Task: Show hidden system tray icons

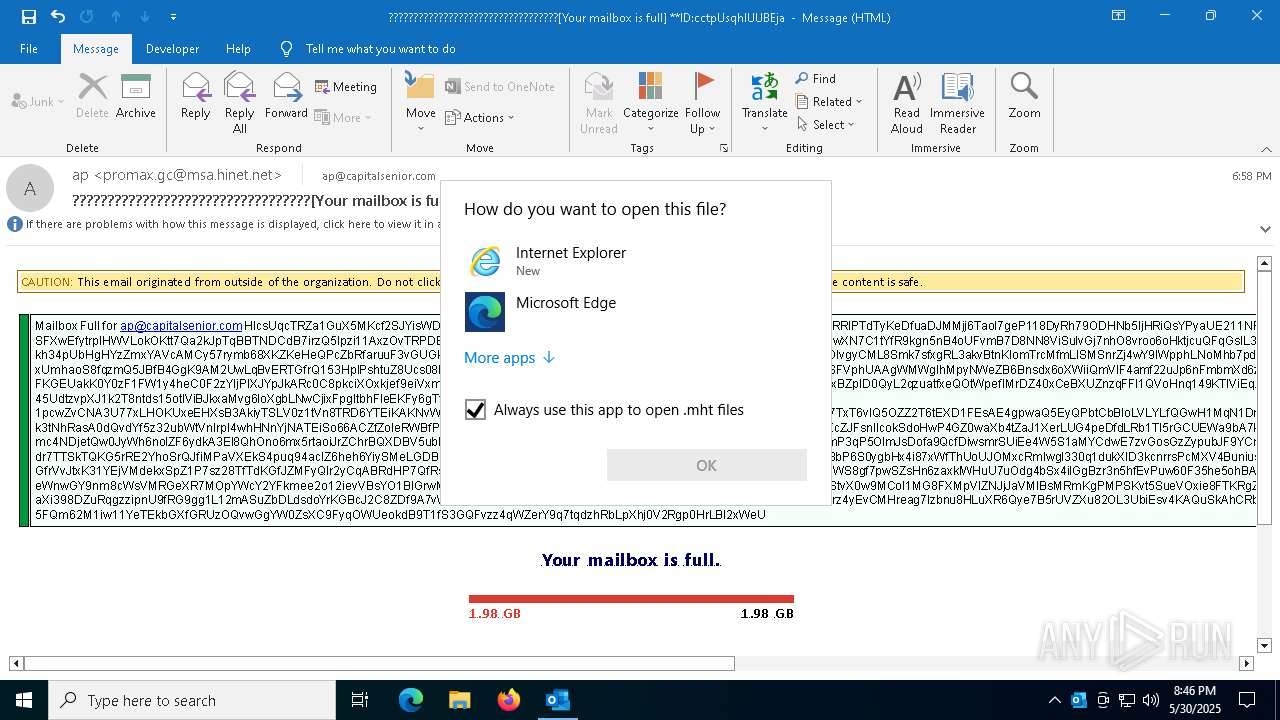Action: pos(1054,700)
